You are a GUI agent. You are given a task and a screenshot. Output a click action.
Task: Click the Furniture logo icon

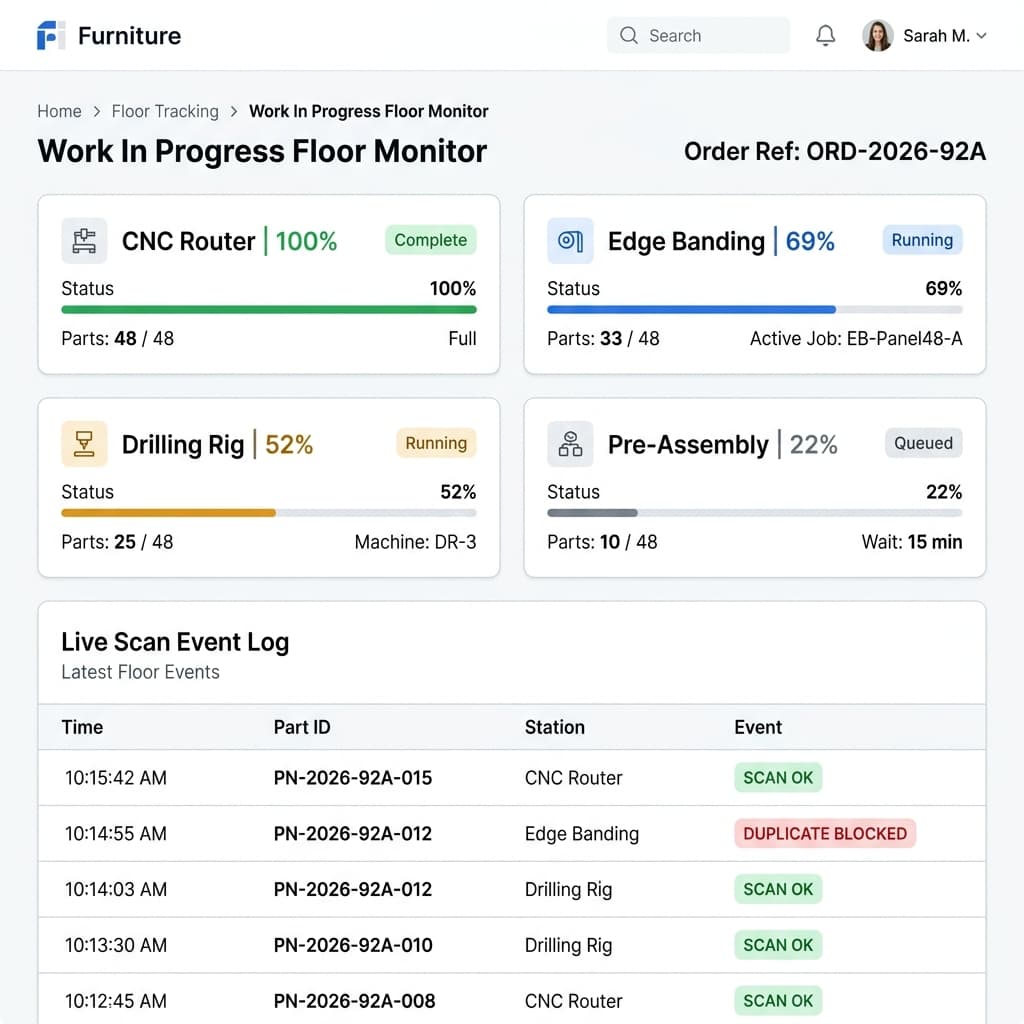[51, 35]
